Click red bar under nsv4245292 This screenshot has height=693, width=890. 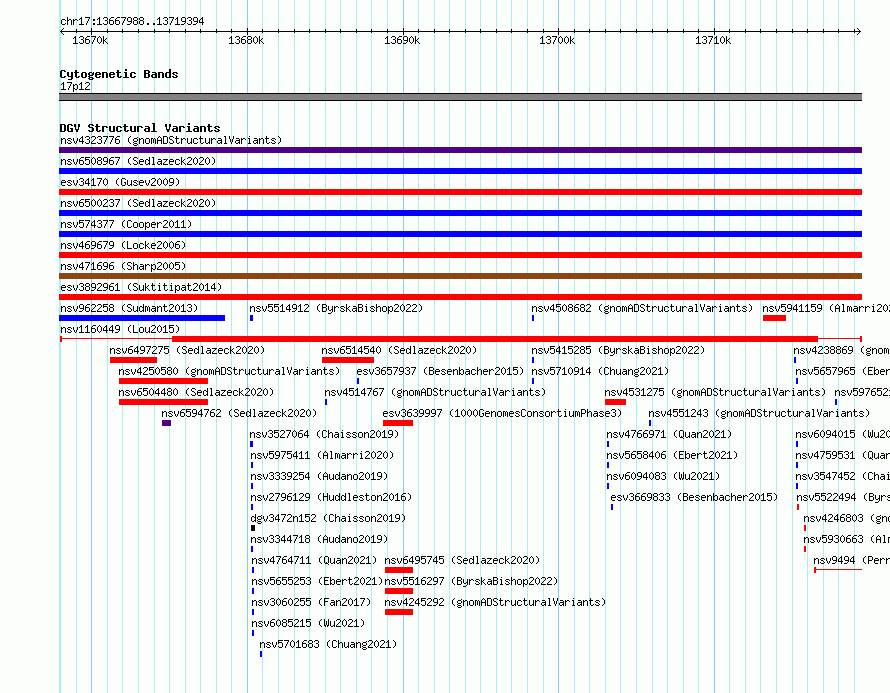click(x=399, y=612)
